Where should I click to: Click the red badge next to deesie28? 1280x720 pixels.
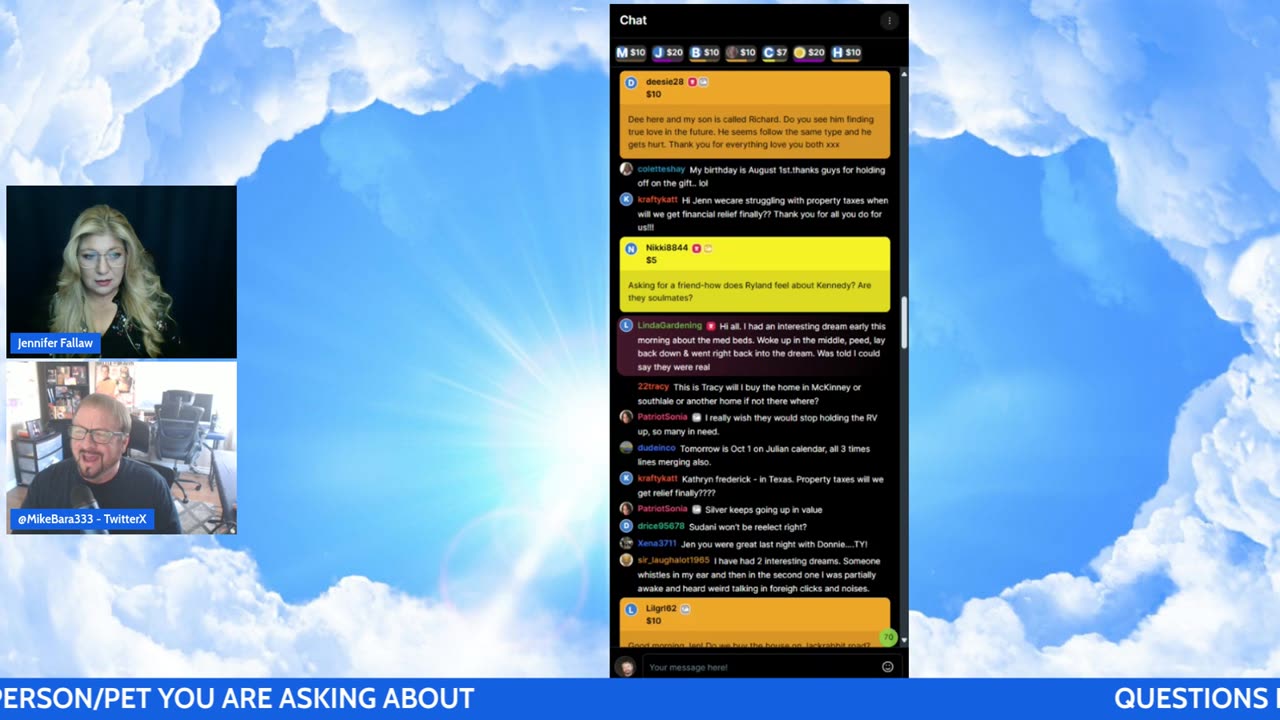pos(692,82)
